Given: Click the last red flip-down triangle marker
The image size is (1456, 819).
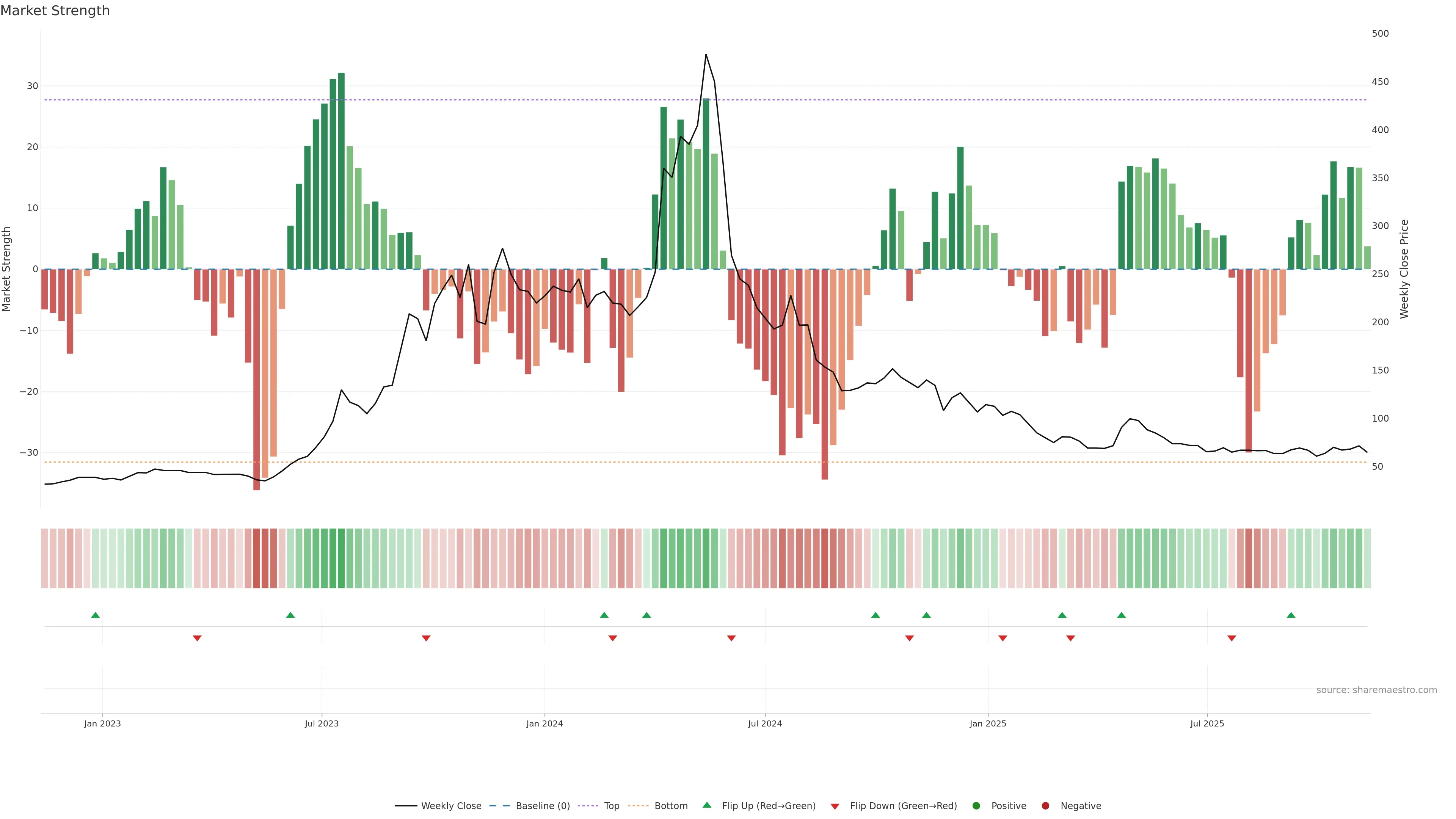Looking at the screenshot, I should click(x=1232, y=638).
